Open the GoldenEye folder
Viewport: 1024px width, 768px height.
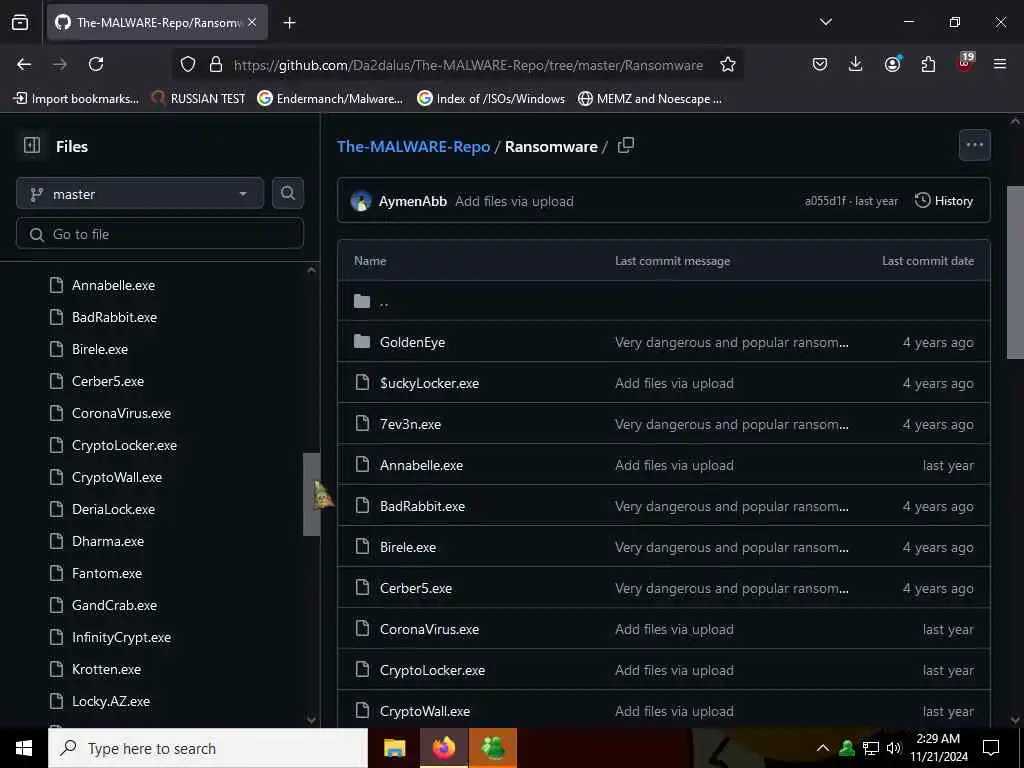[x=412, y=342]
